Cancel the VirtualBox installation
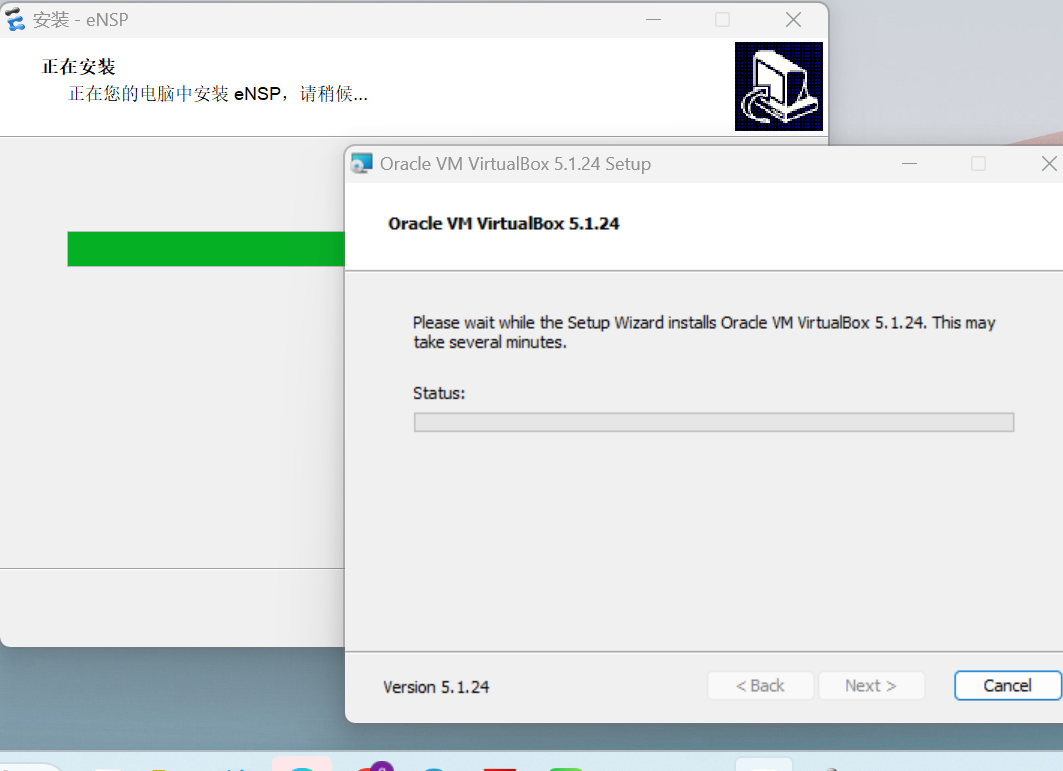This screenshot has height=771, width=1063. [x=1007, y=685]
